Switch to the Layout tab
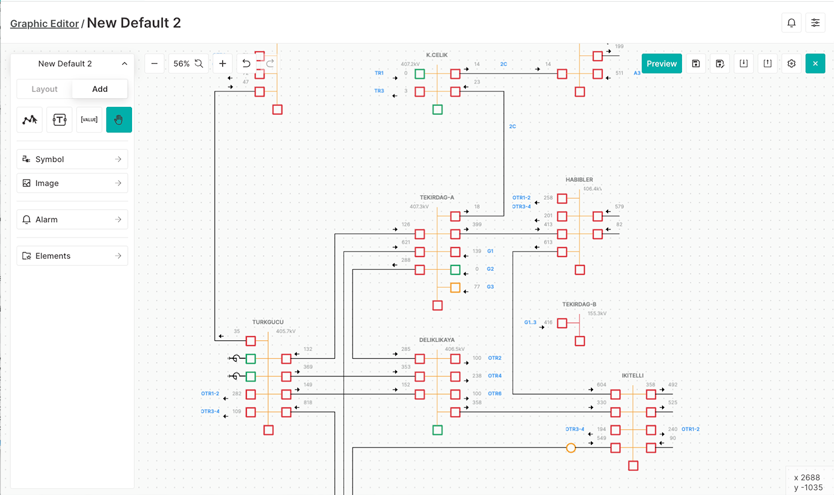 tap(44, 89)
